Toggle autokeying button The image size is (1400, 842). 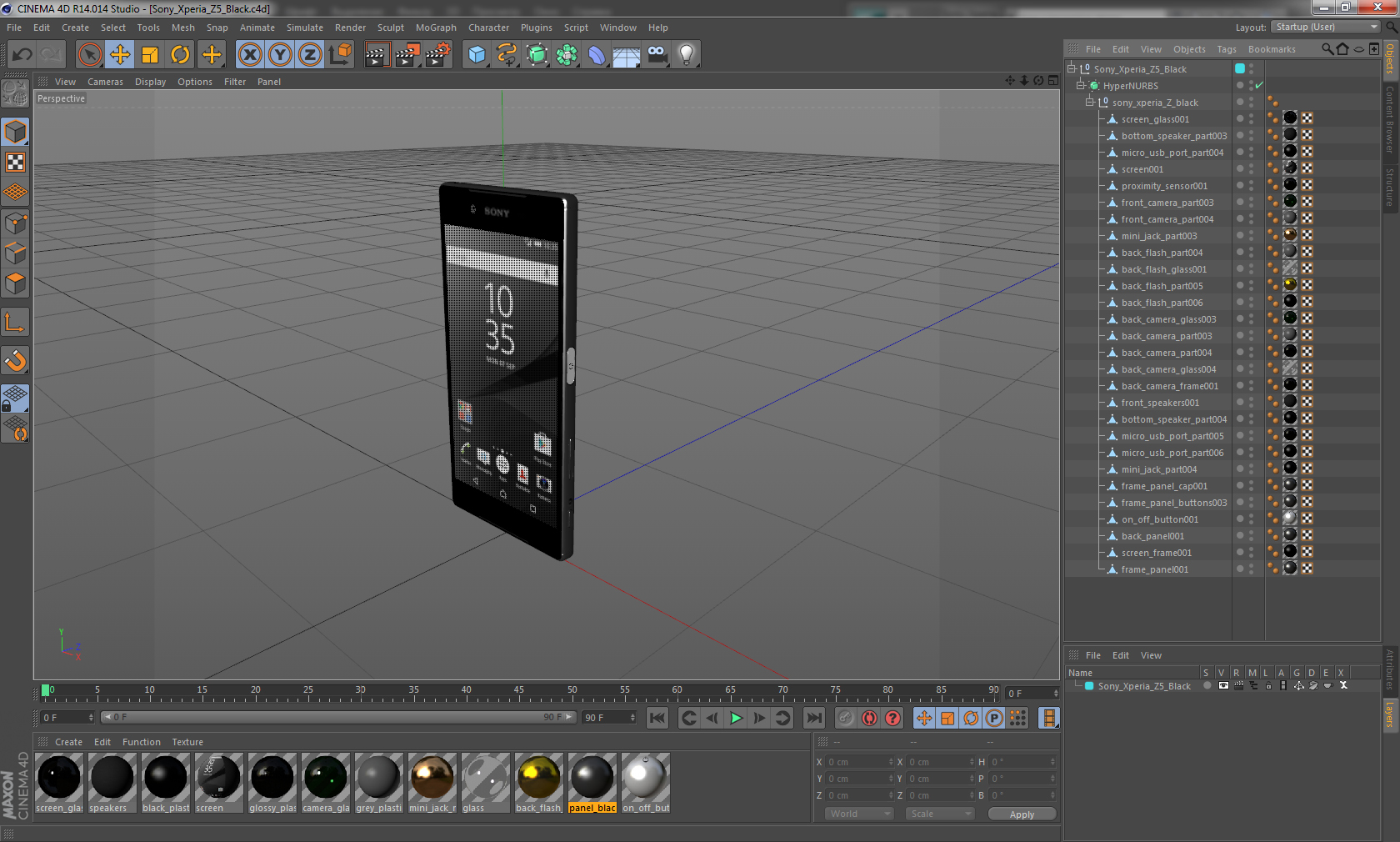pyautogui.click(x=869, y=718)
